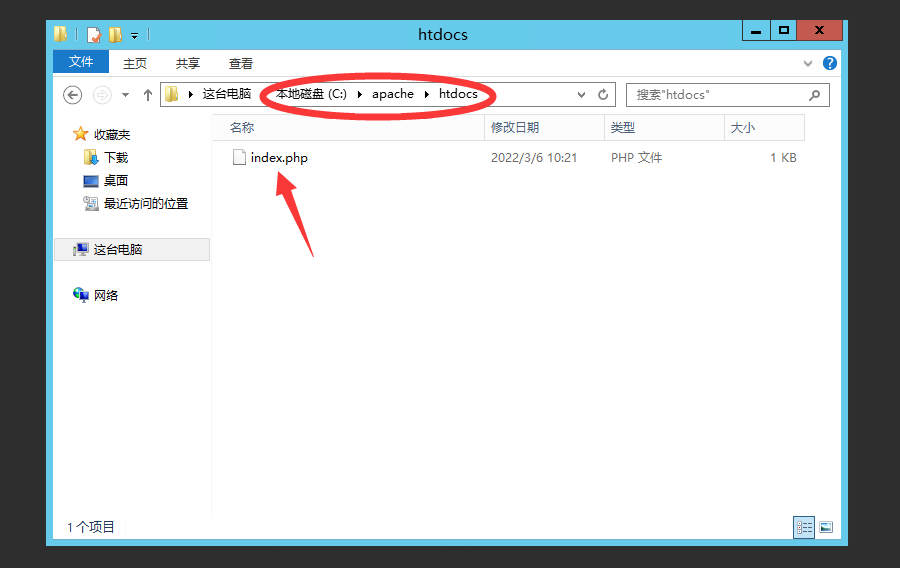Screen dimensions: 900x568
Task: Click the search htdocs input field
Action: [727, 95]
